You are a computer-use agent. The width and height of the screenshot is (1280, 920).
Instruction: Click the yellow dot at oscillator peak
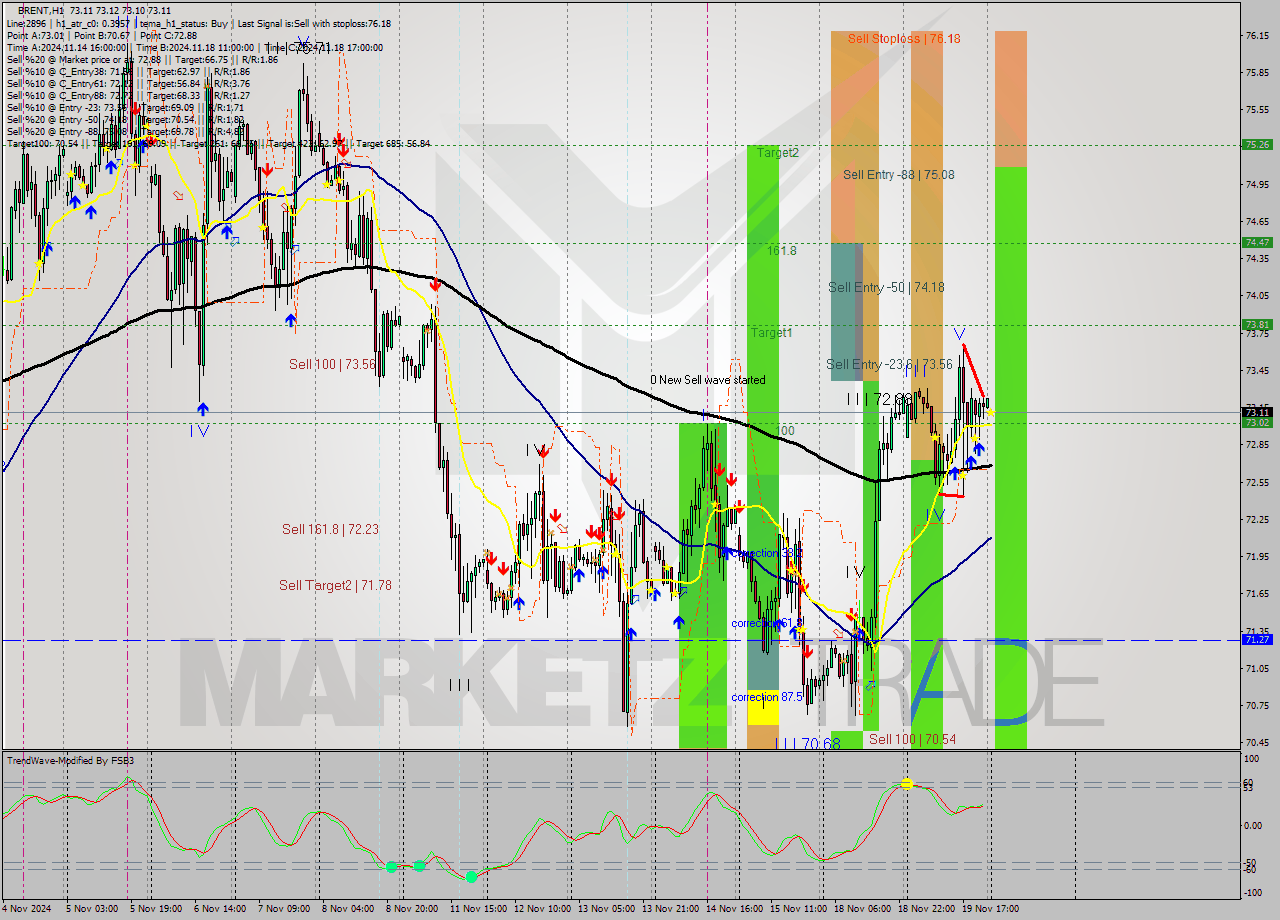[x=906, y=783]
